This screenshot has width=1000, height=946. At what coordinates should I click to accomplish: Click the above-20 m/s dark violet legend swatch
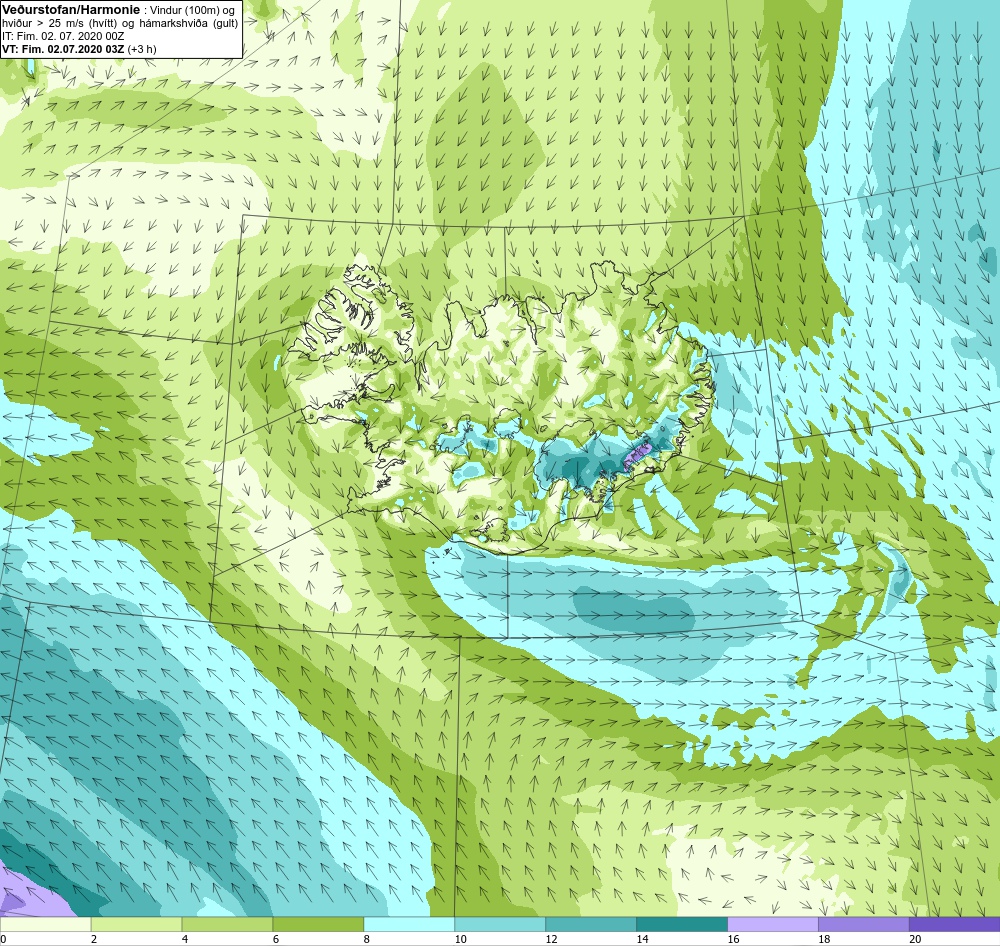955,924
